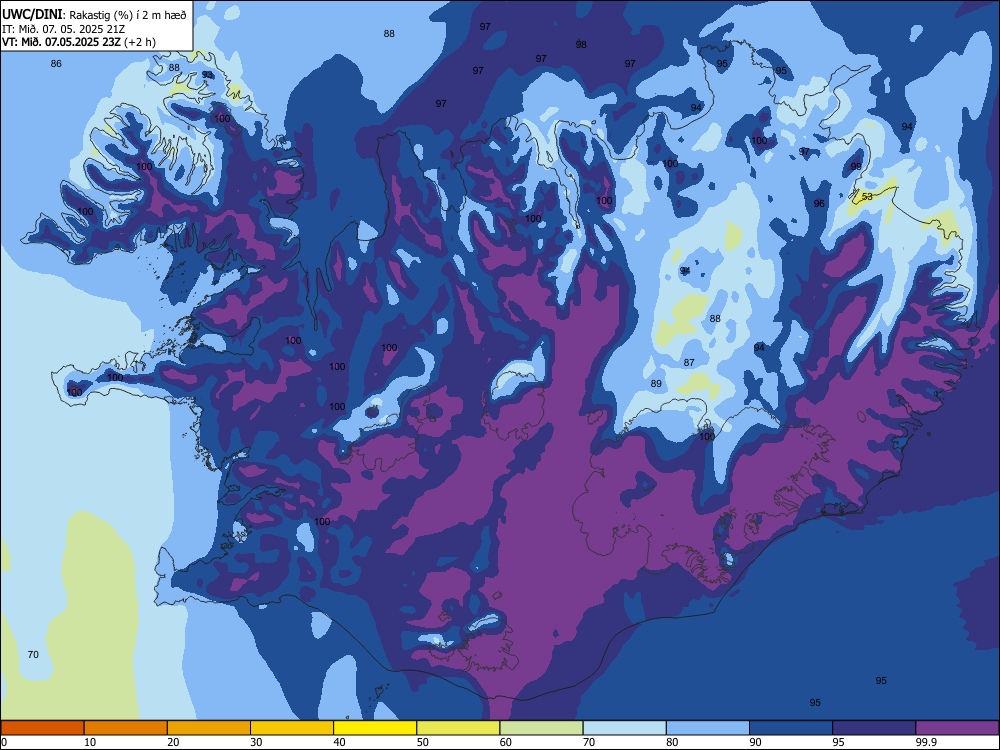Select the 53 humidity value on yellow patch
The height and width of the screenshot is (750, 1000).
[867, 197]
